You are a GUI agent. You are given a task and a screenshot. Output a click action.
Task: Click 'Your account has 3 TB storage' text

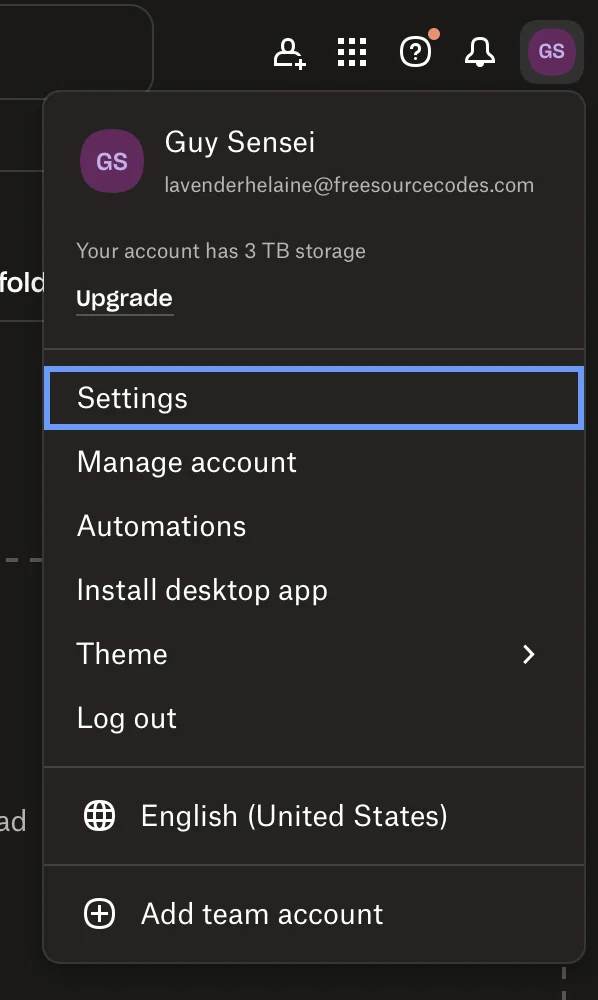click(221, 251)
